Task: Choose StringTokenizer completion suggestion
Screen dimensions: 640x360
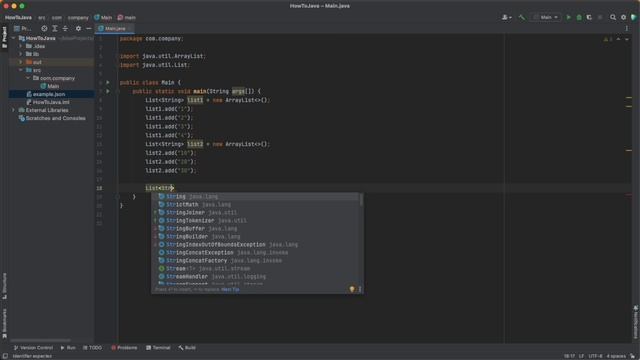Action: (255, 221)
